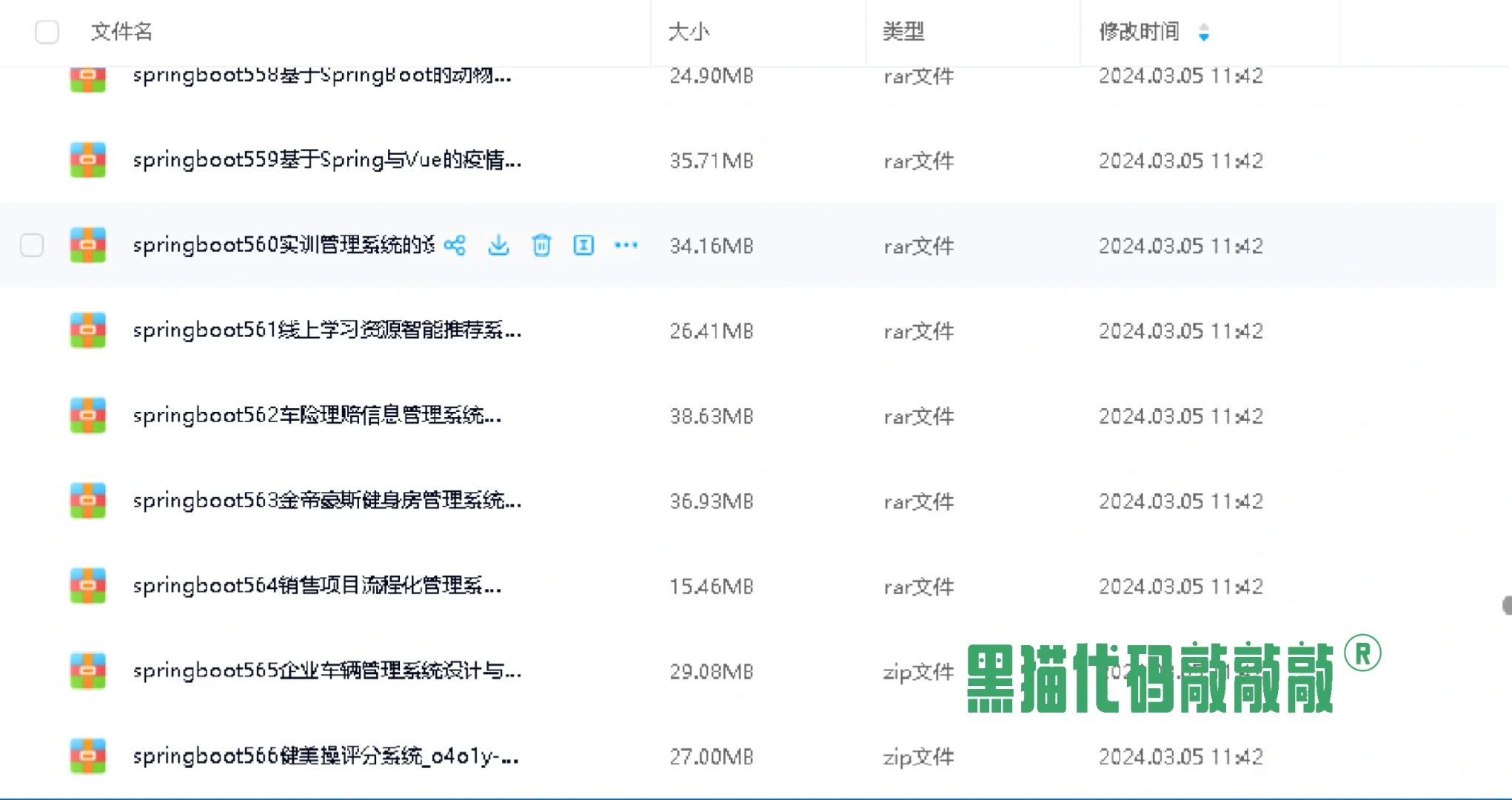
Task: Click the RAR icon beside springboot562
Action: tap(87, 415)
